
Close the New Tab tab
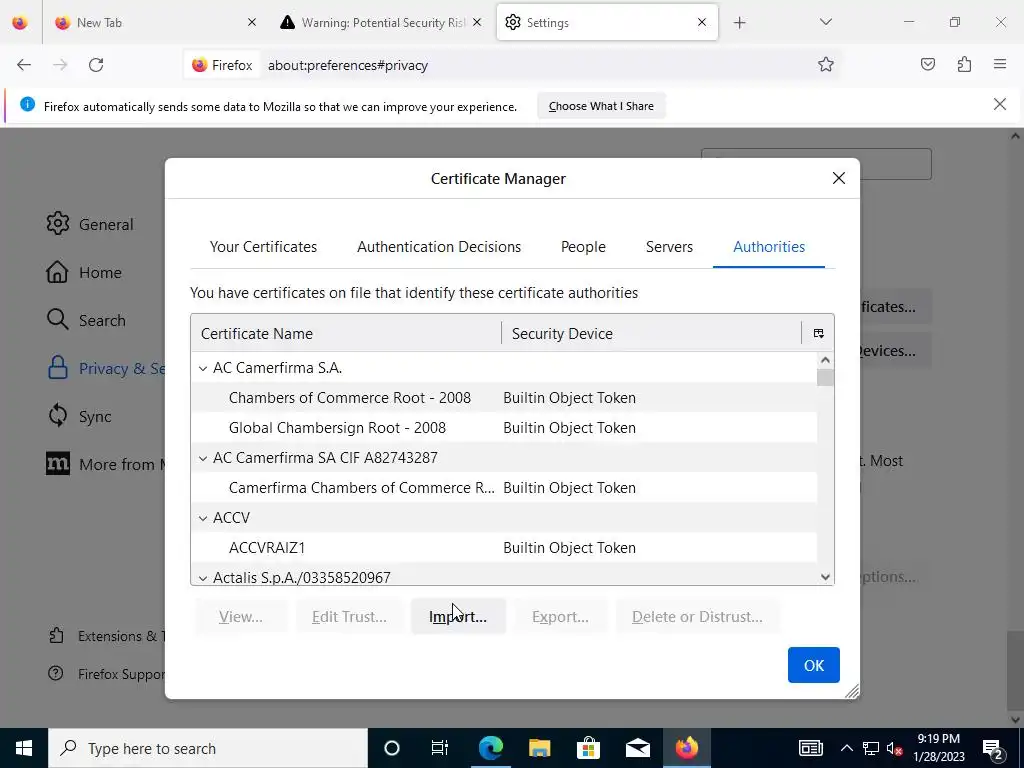[251, 22]
